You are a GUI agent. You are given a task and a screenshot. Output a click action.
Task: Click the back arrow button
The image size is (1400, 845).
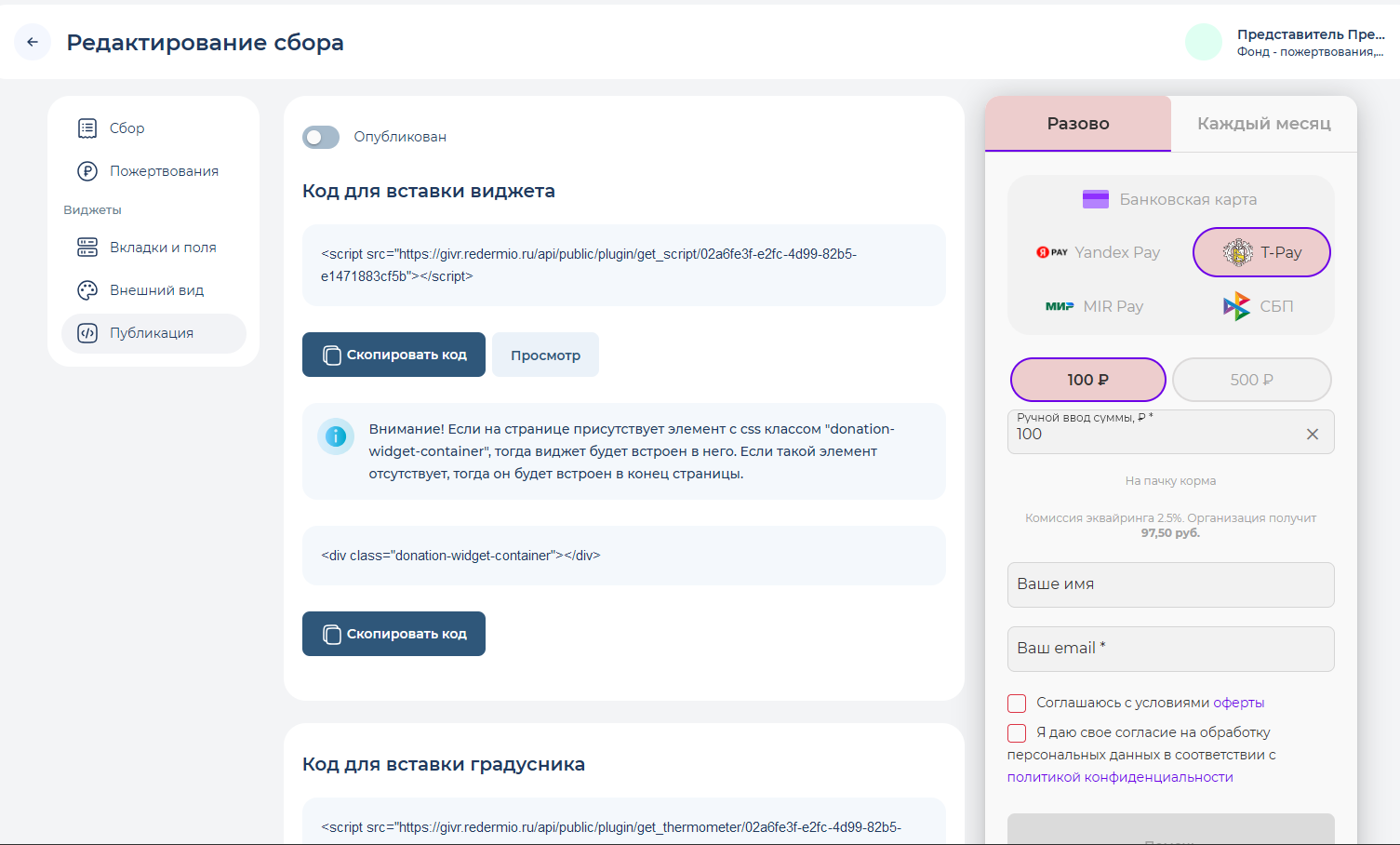[x=33, y=42]
